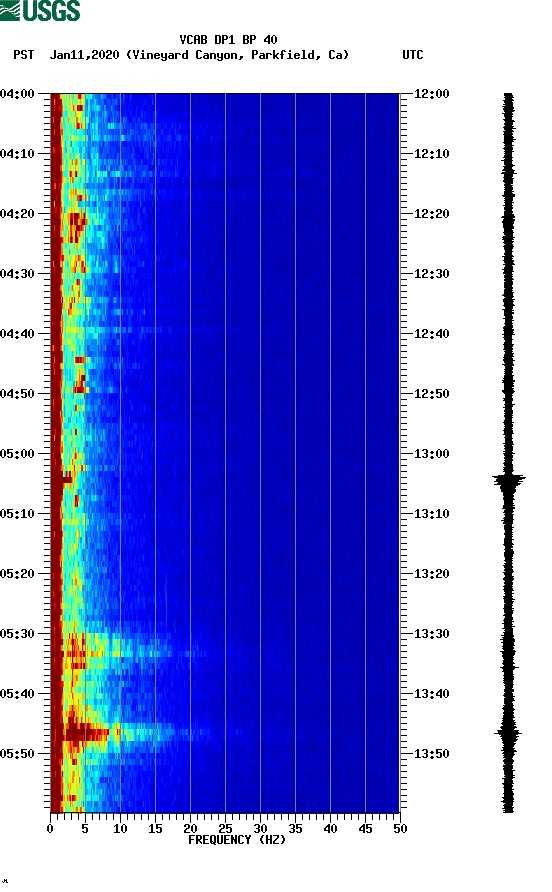The height and width of the screenshot is (892, 552).
Task: Click the 13:30 UTC time label
Action: click(431, 634)
